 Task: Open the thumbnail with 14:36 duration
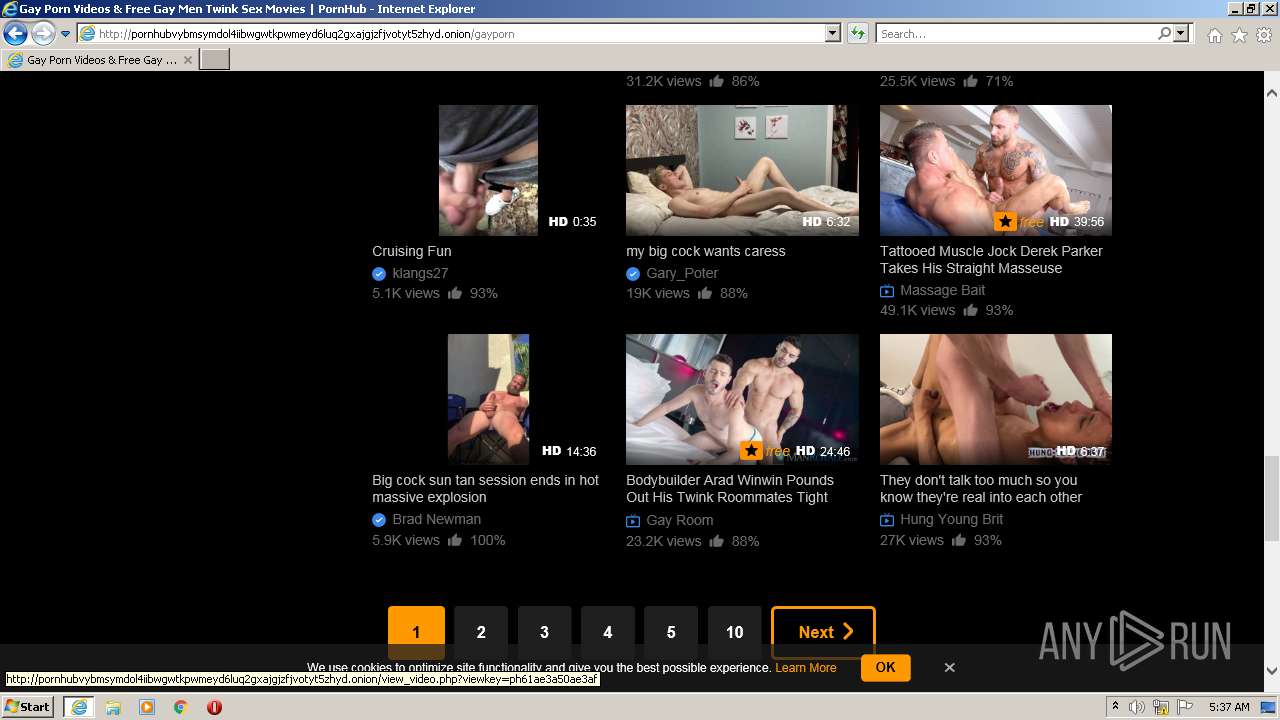(x=488, y=399)
